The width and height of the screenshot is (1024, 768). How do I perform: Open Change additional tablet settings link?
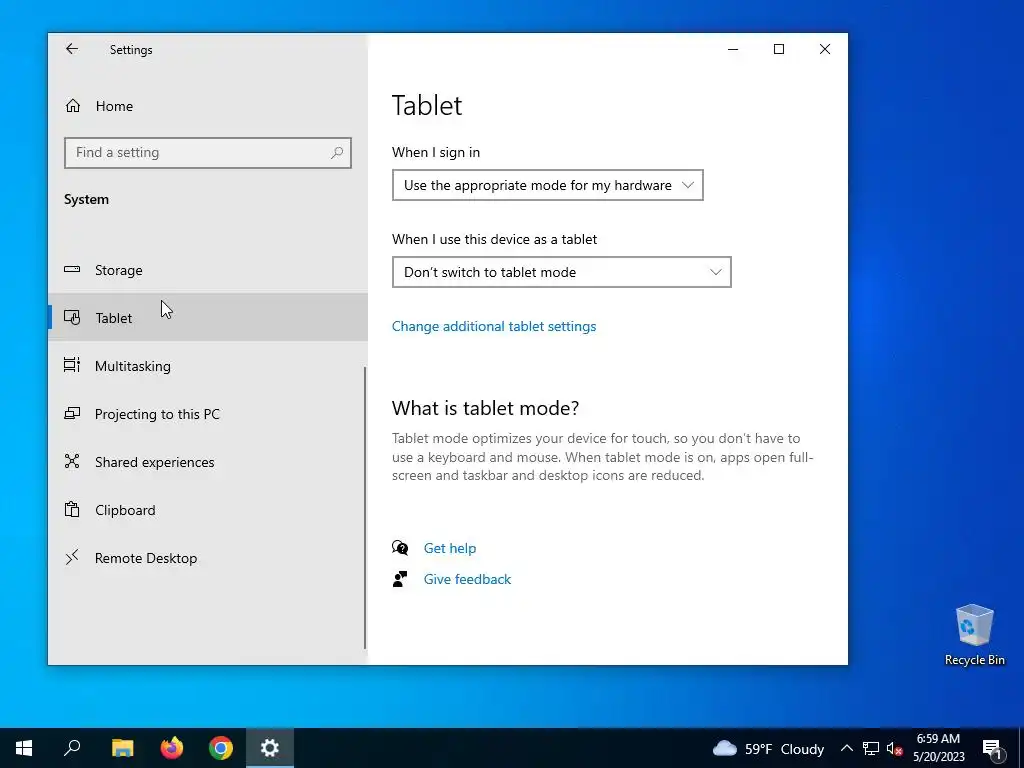point(494,327)
